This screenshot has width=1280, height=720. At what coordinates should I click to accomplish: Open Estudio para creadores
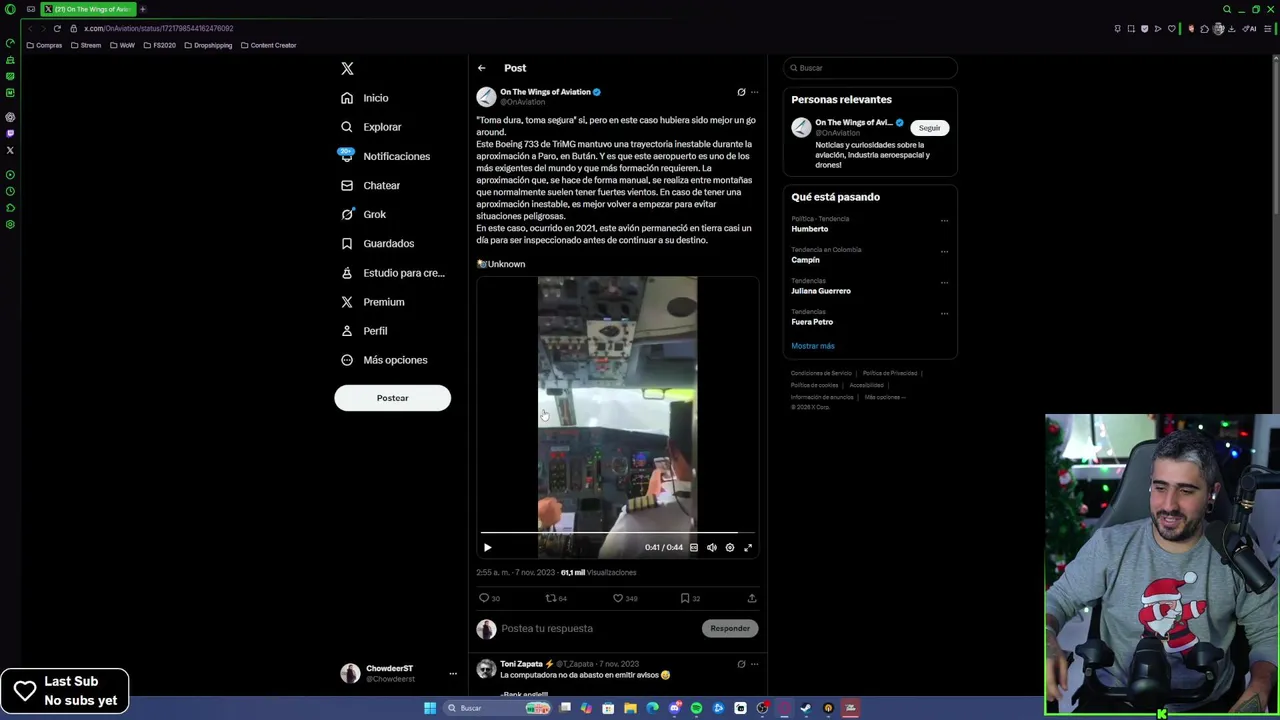pyautogui.click(x=392, y=273)
